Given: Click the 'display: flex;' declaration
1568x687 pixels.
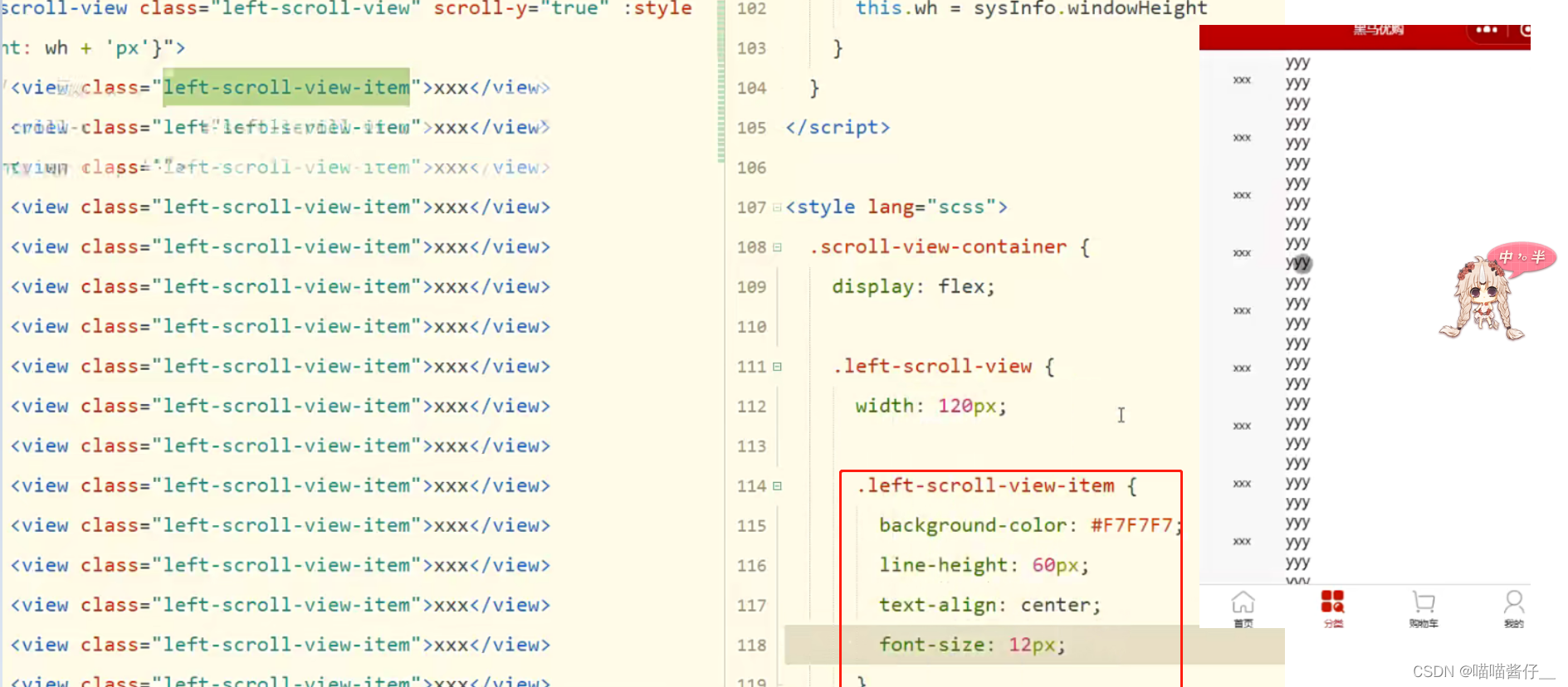Looking at the screenshot, I should (x=914, y=287).
